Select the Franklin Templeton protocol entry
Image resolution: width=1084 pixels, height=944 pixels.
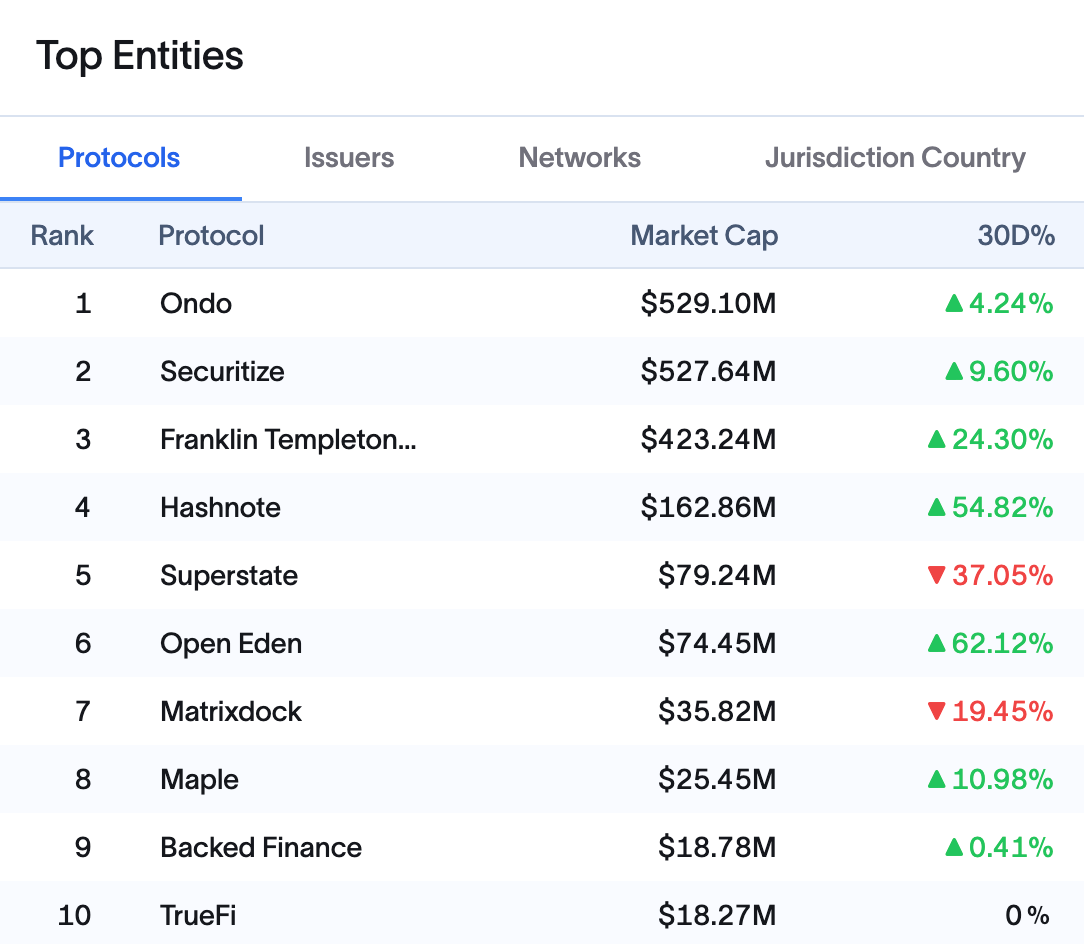[288, 439]
